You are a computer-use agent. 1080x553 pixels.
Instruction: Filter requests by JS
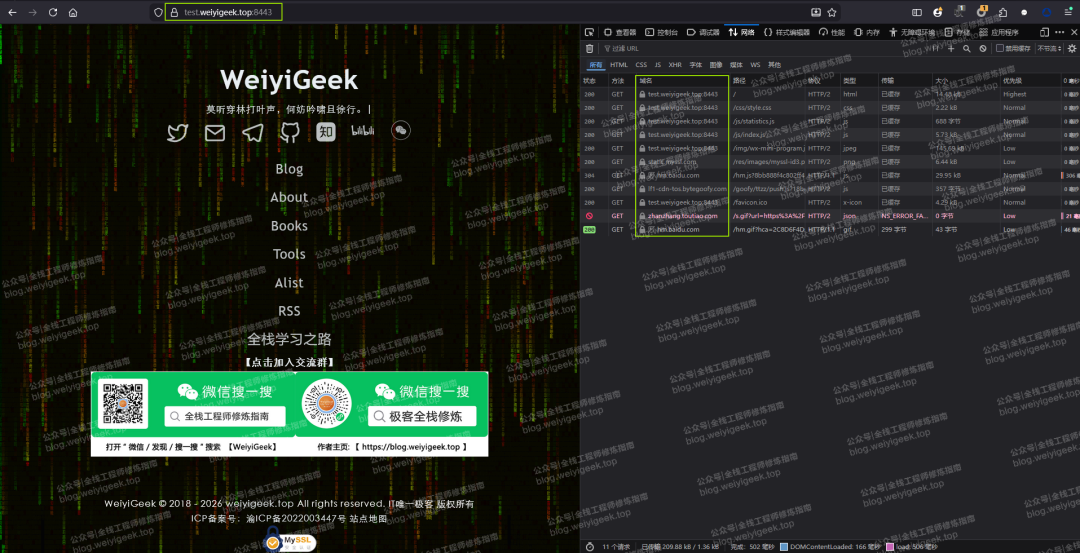658,65
